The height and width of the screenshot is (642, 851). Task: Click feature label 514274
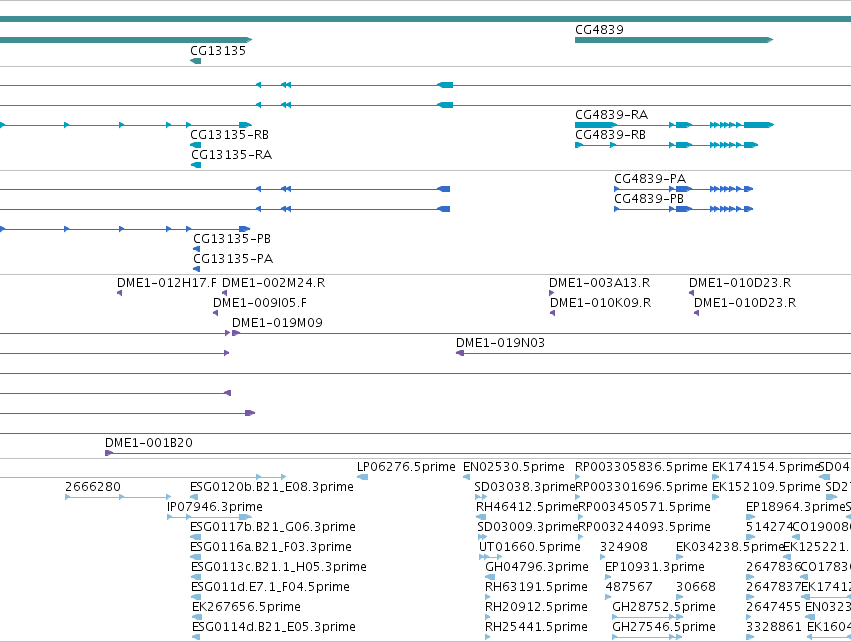coord(769,527)
